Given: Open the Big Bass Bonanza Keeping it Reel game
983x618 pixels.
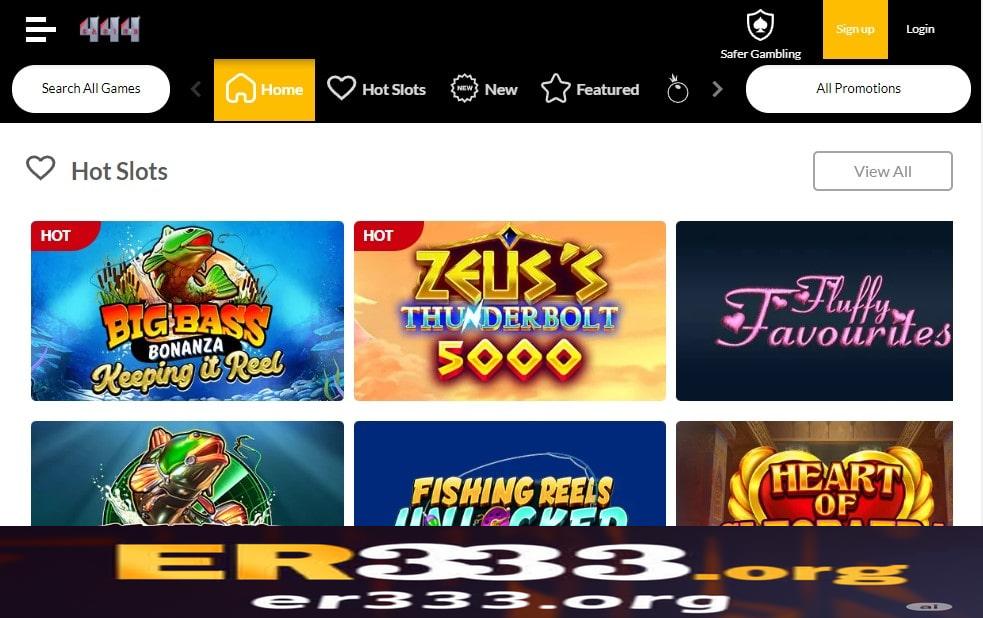Looking at the screenshot, I should pyautogui.click(x=187, y=311).
